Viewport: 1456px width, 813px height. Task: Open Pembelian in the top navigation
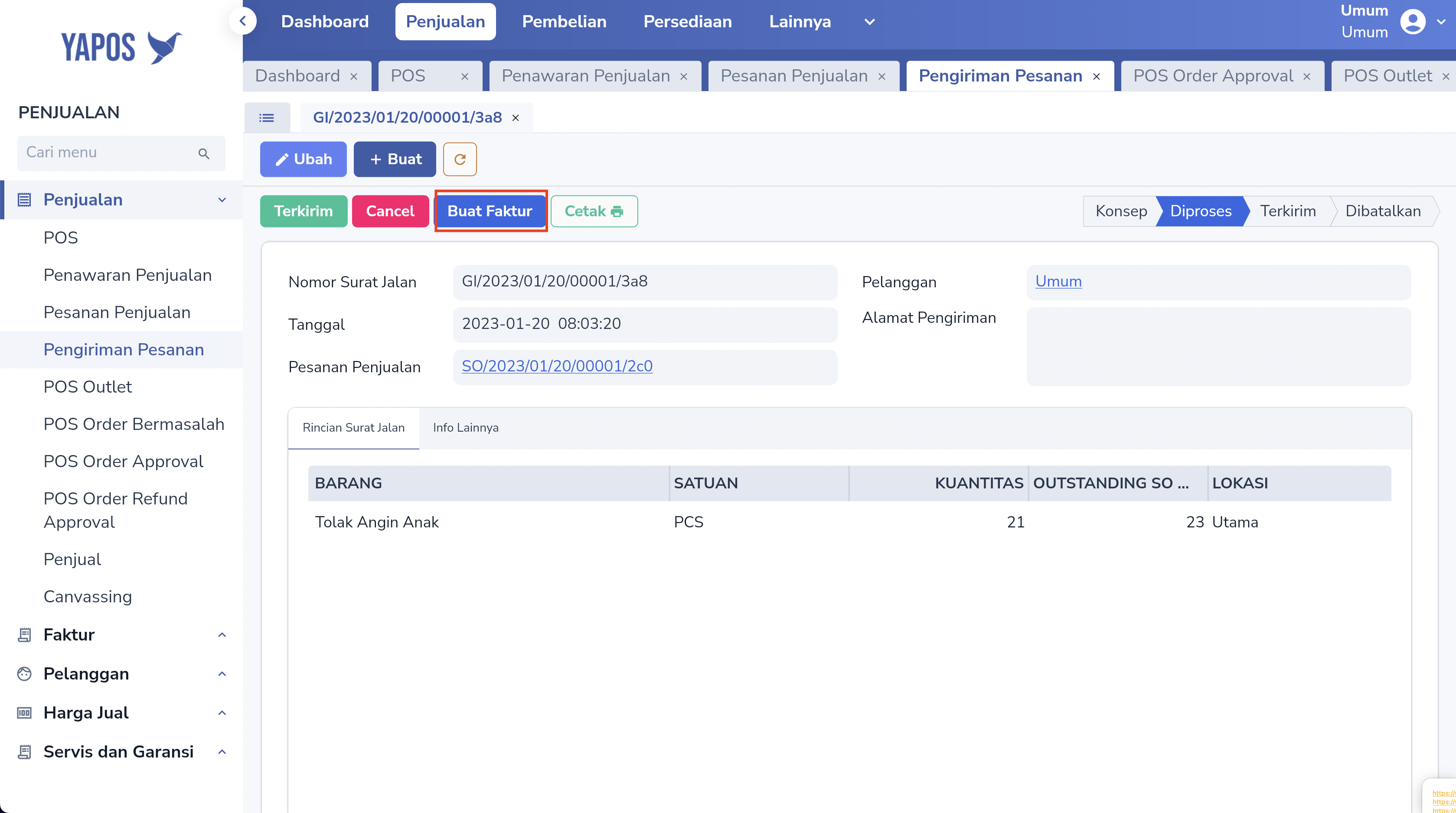[564, 22]
